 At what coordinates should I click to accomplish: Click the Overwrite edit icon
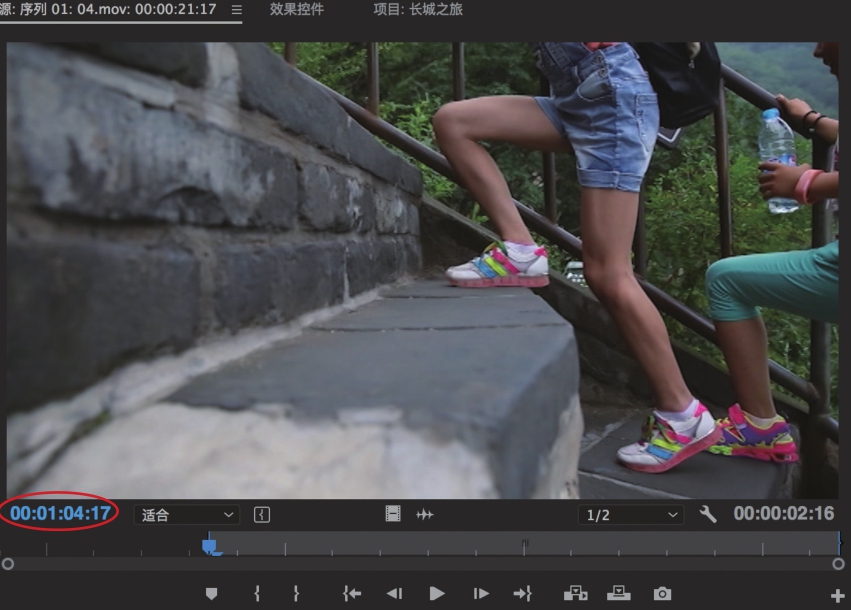(x=618, y=593)
